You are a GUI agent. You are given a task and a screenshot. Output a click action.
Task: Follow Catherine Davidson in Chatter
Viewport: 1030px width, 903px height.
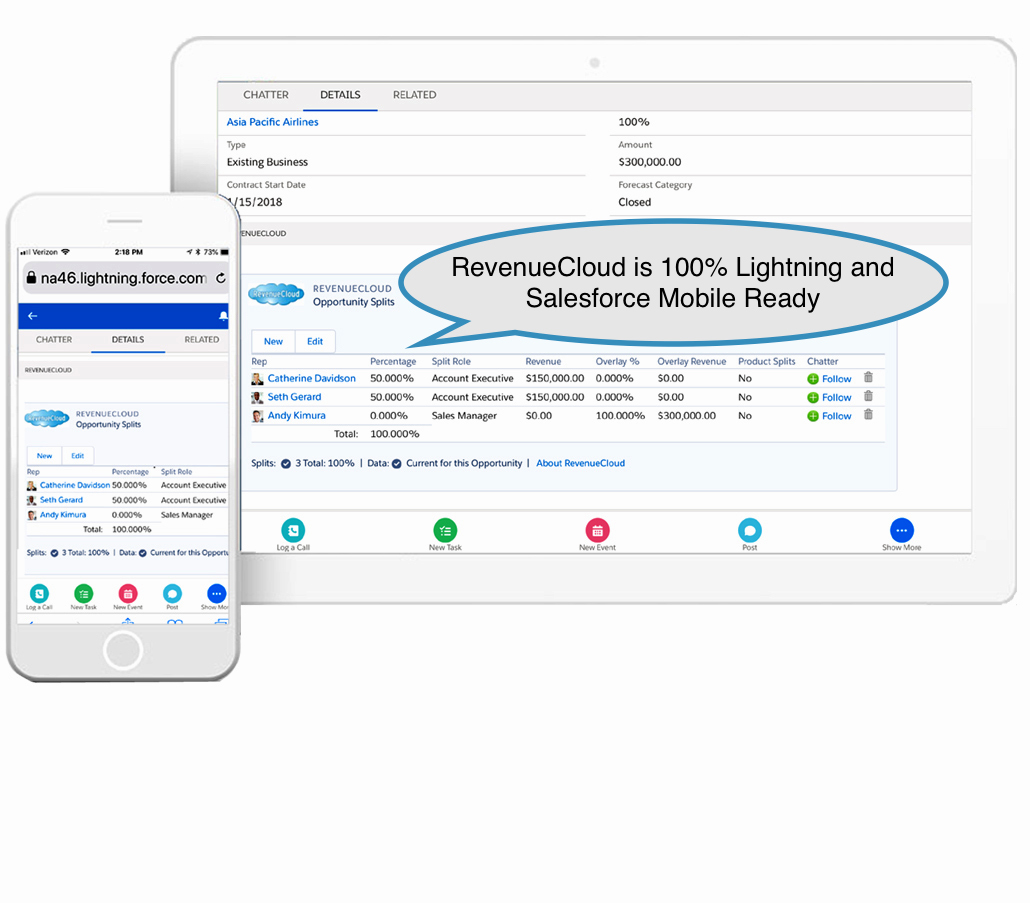click(836, 379)
